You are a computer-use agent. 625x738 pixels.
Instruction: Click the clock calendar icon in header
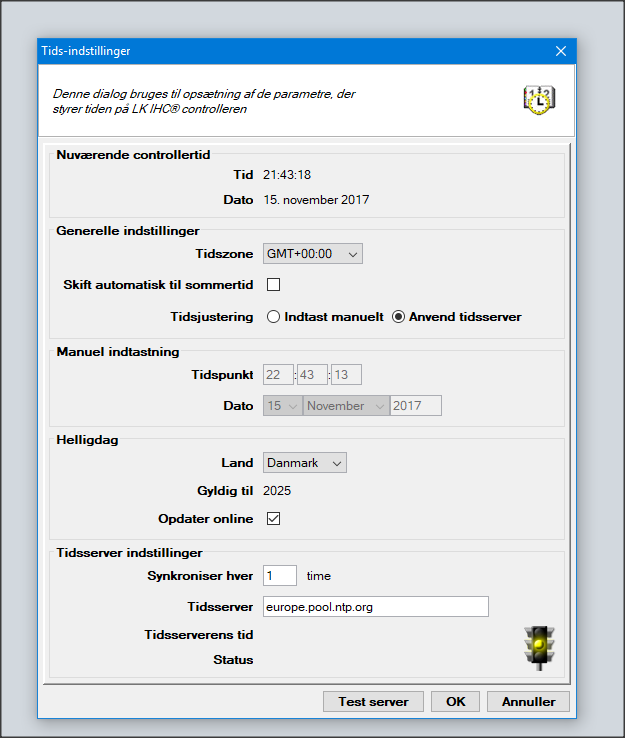click(x=539, y=98)
